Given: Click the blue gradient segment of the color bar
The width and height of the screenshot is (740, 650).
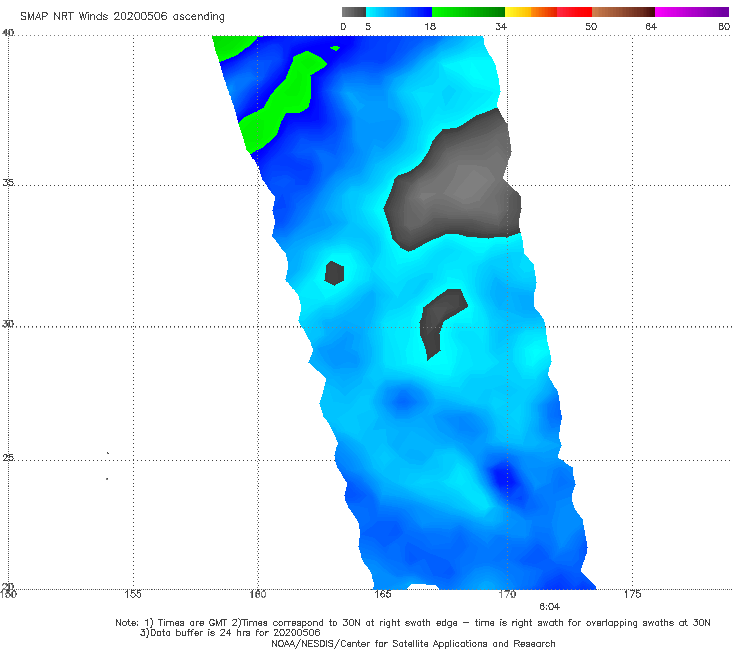Looking at the screenshot, I should 399,12.
